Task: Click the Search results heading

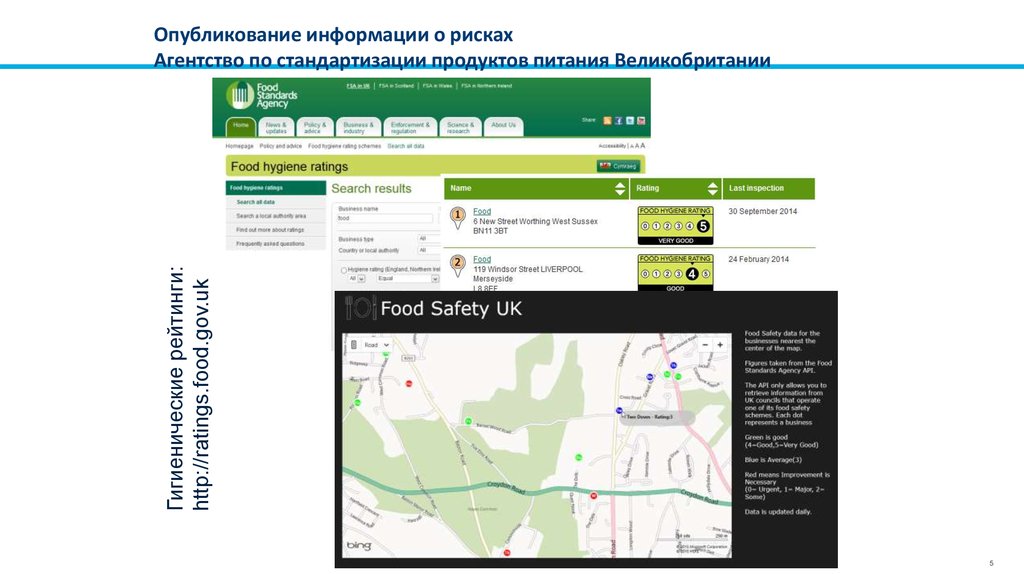Action: (371, 189)
